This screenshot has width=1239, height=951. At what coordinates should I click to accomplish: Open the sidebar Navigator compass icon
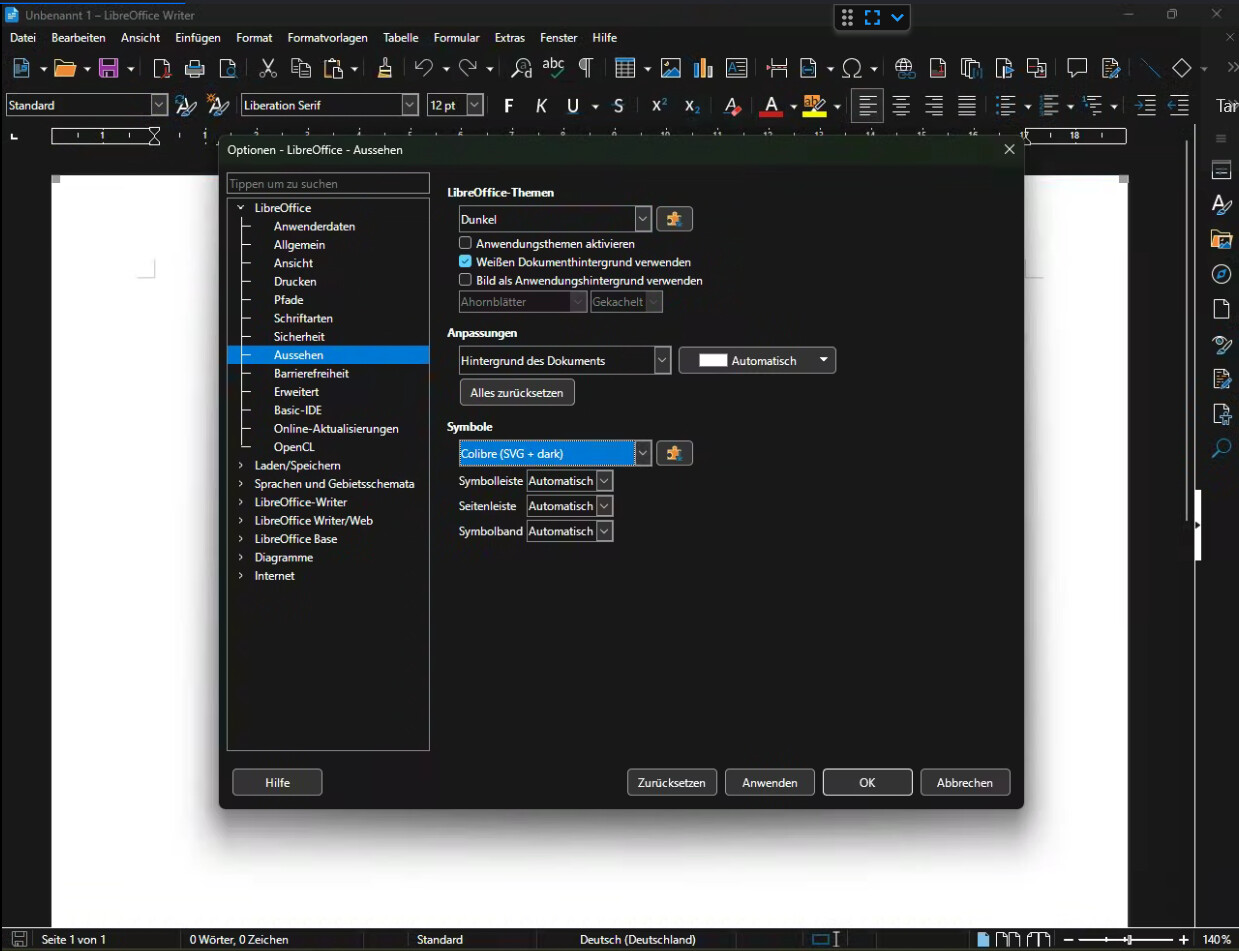1220,274
